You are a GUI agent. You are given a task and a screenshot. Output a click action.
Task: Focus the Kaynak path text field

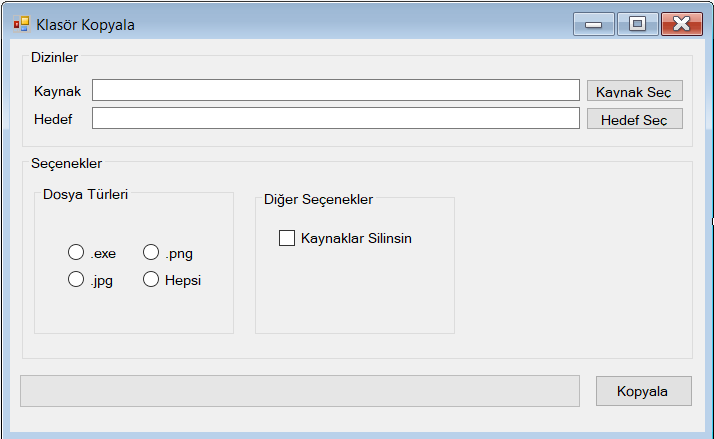tap(335, 91)
